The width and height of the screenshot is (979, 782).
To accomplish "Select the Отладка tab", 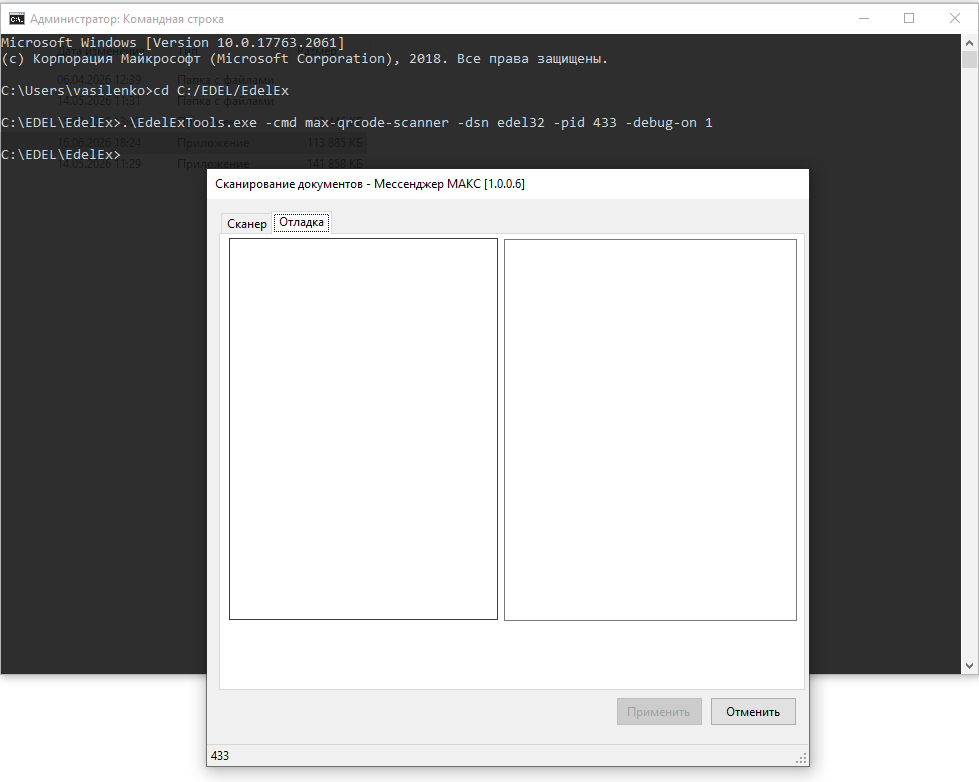I will tap(302, 222).
